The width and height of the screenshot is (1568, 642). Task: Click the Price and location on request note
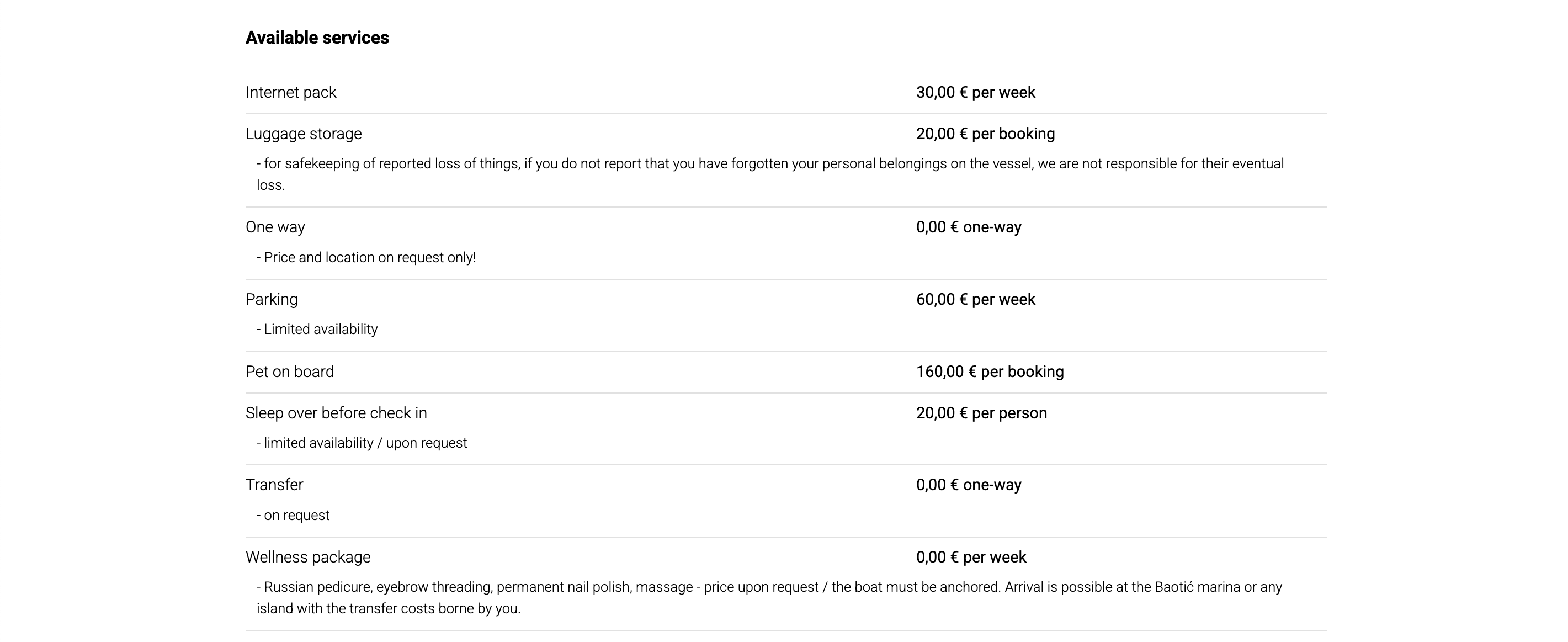(x=366, y=257)
